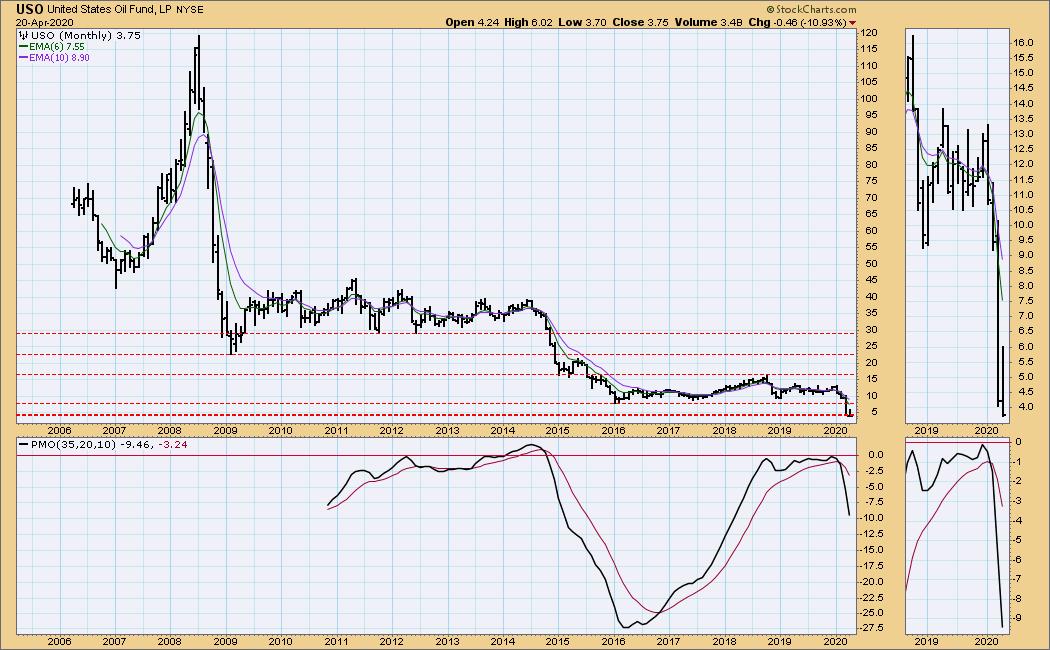
Task: Click the Open 4.24 value
Action: pyautogui.click(x=473, y=22)
